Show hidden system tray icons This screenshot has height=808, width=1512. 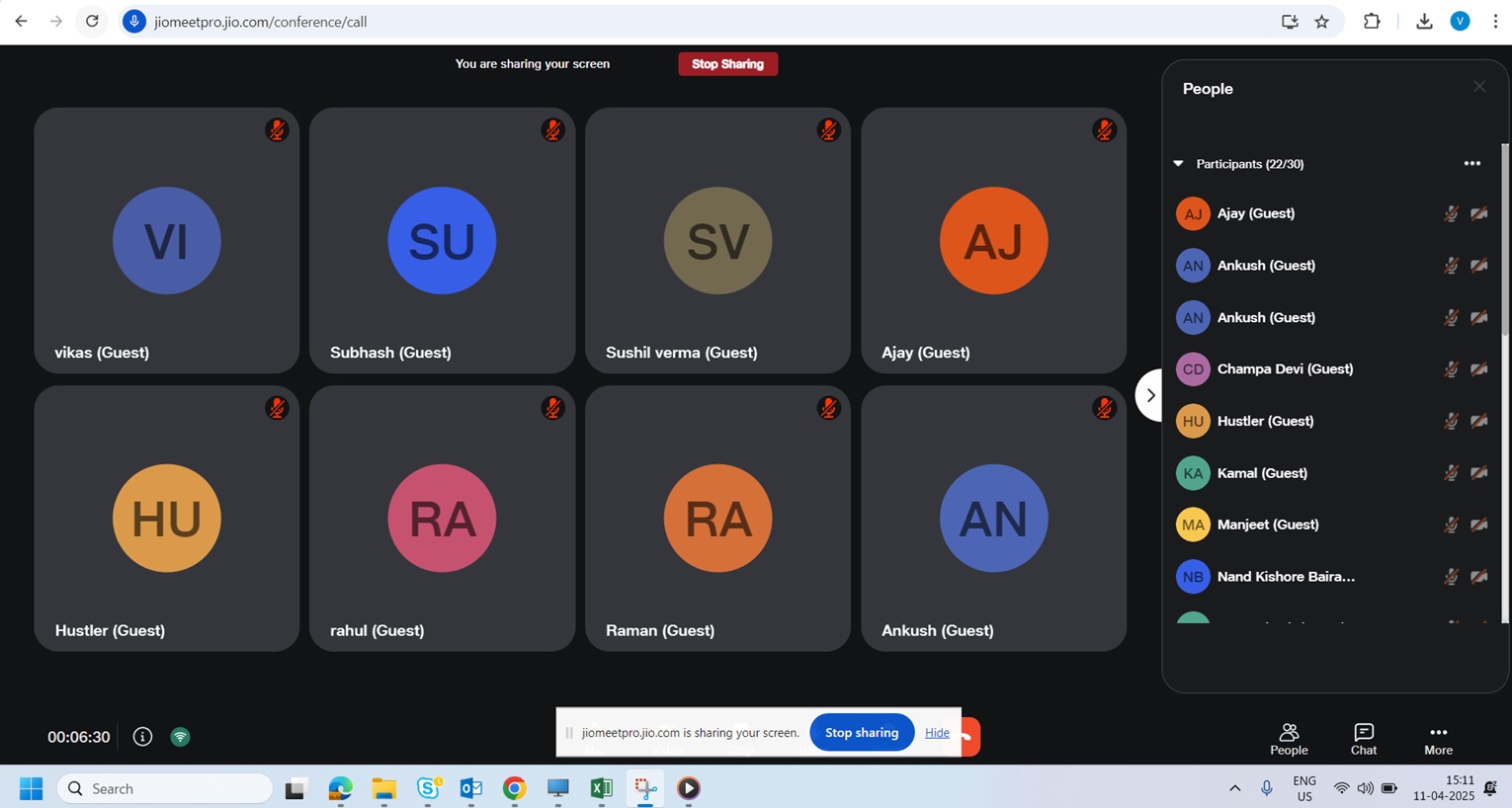tap(1234, 788)
